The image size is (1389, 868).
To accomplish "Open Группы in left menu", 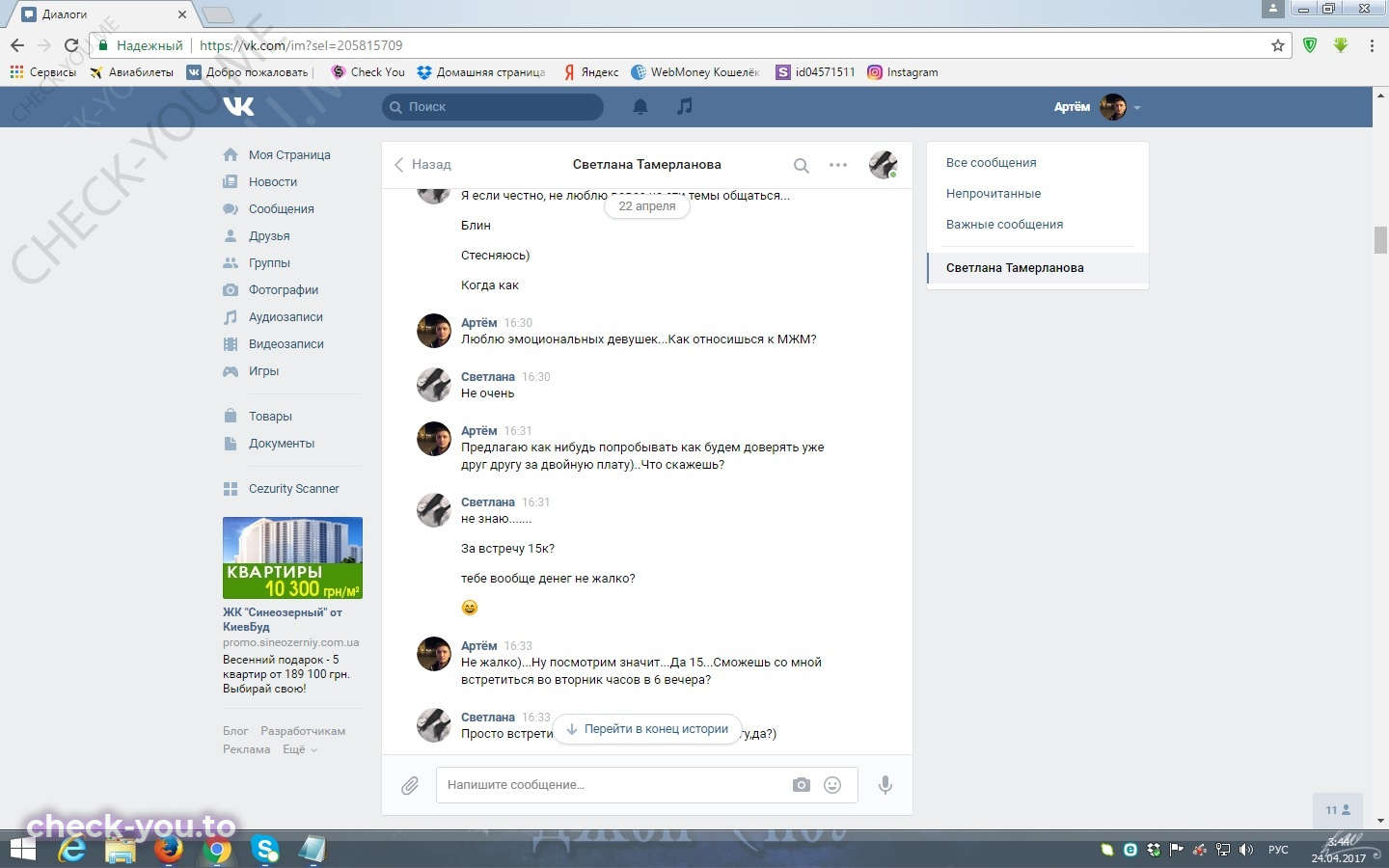I will pyautogui.click(x=269, y=263).
